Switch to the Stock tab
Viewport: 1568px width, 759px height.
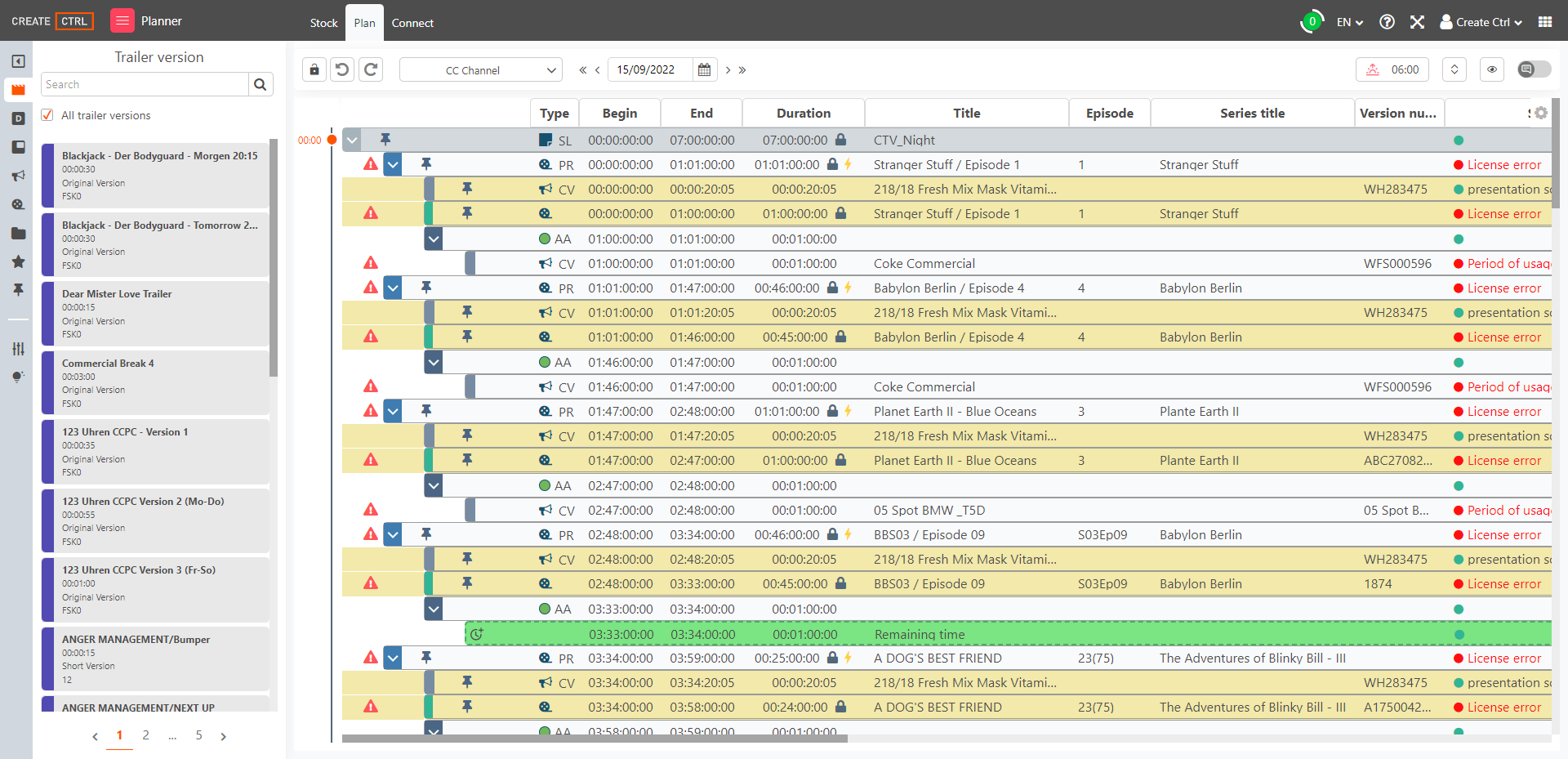pyautogui.click(x=323, y=23)
